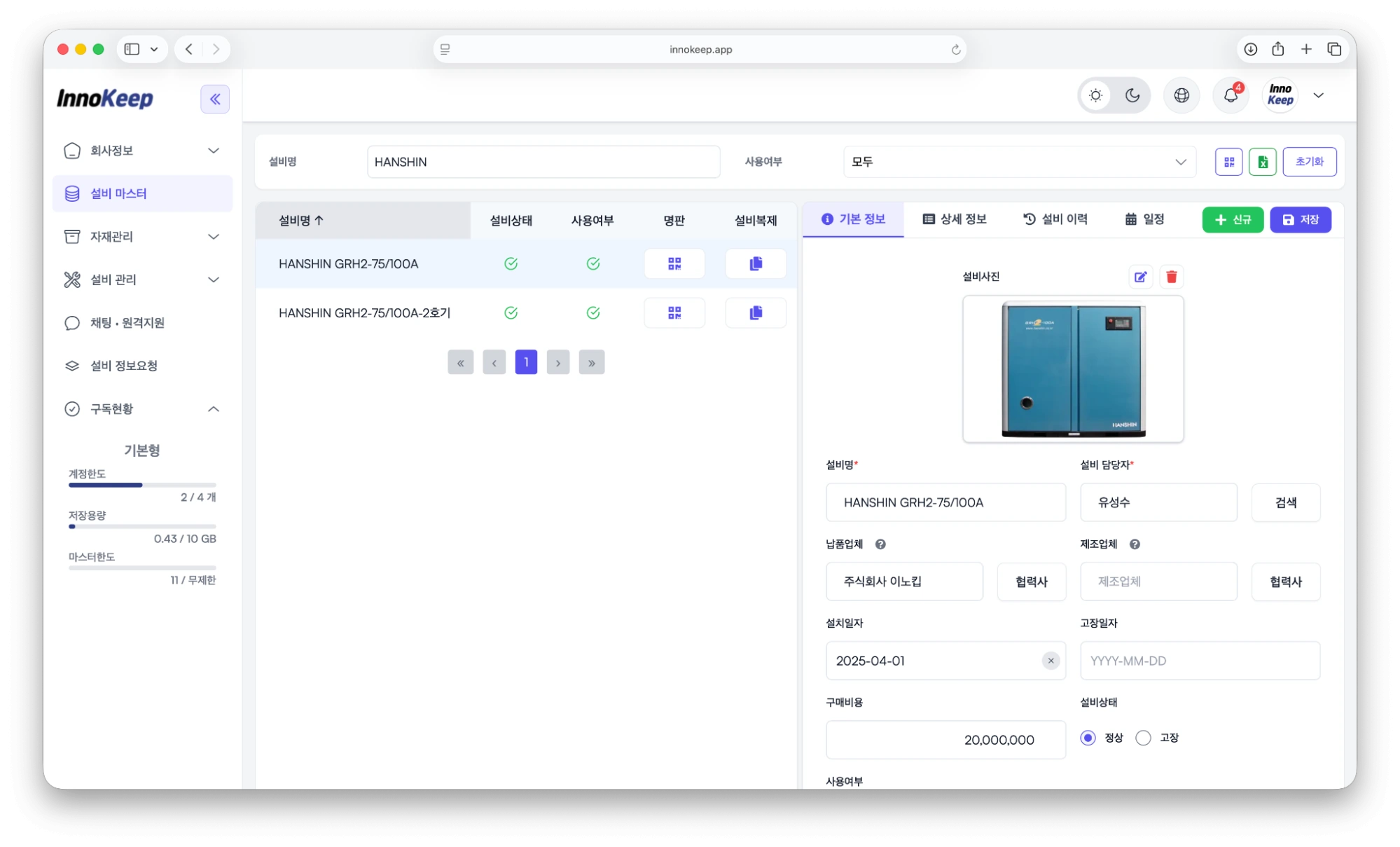The width and height of the screenshot is (1400, 847).
Task: Delete equipment photo trash icon
Action: click(1172, 277)
